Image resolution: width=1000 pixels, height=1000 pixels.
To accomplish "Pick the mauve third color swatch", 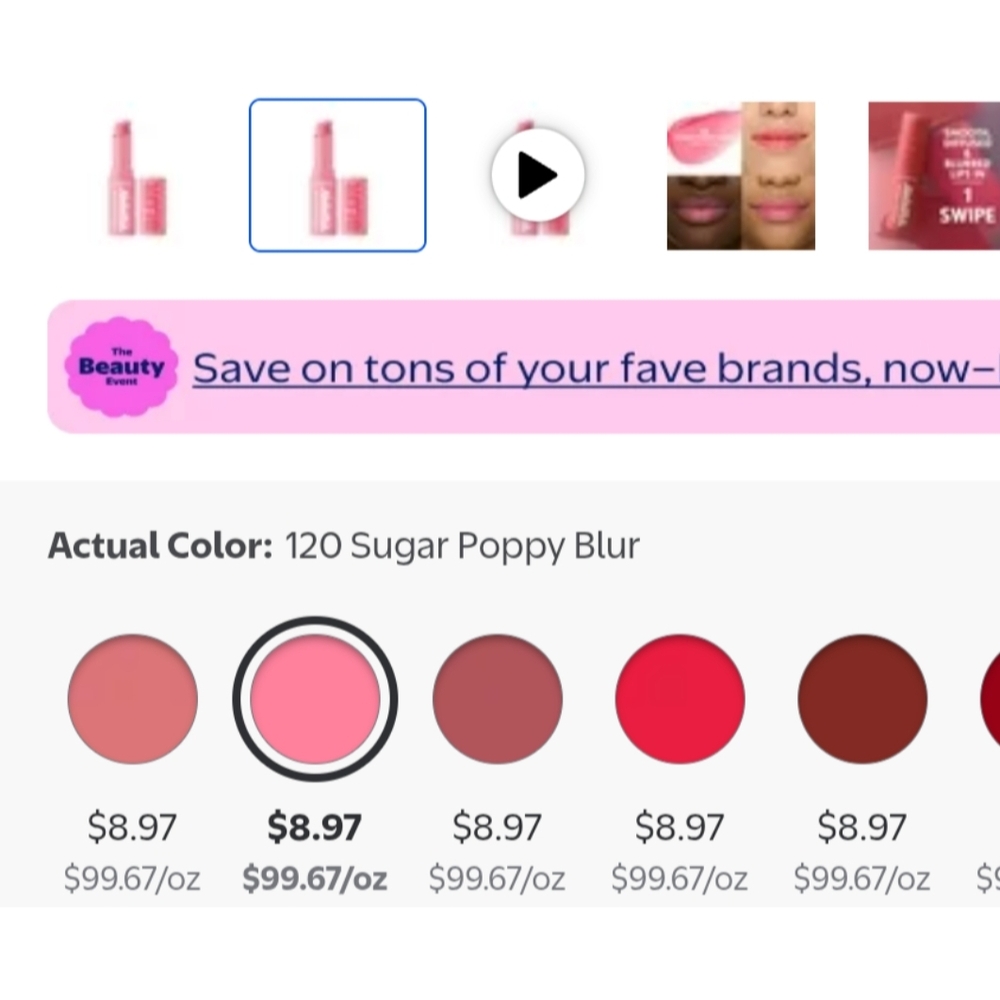I will pos(497,699).
